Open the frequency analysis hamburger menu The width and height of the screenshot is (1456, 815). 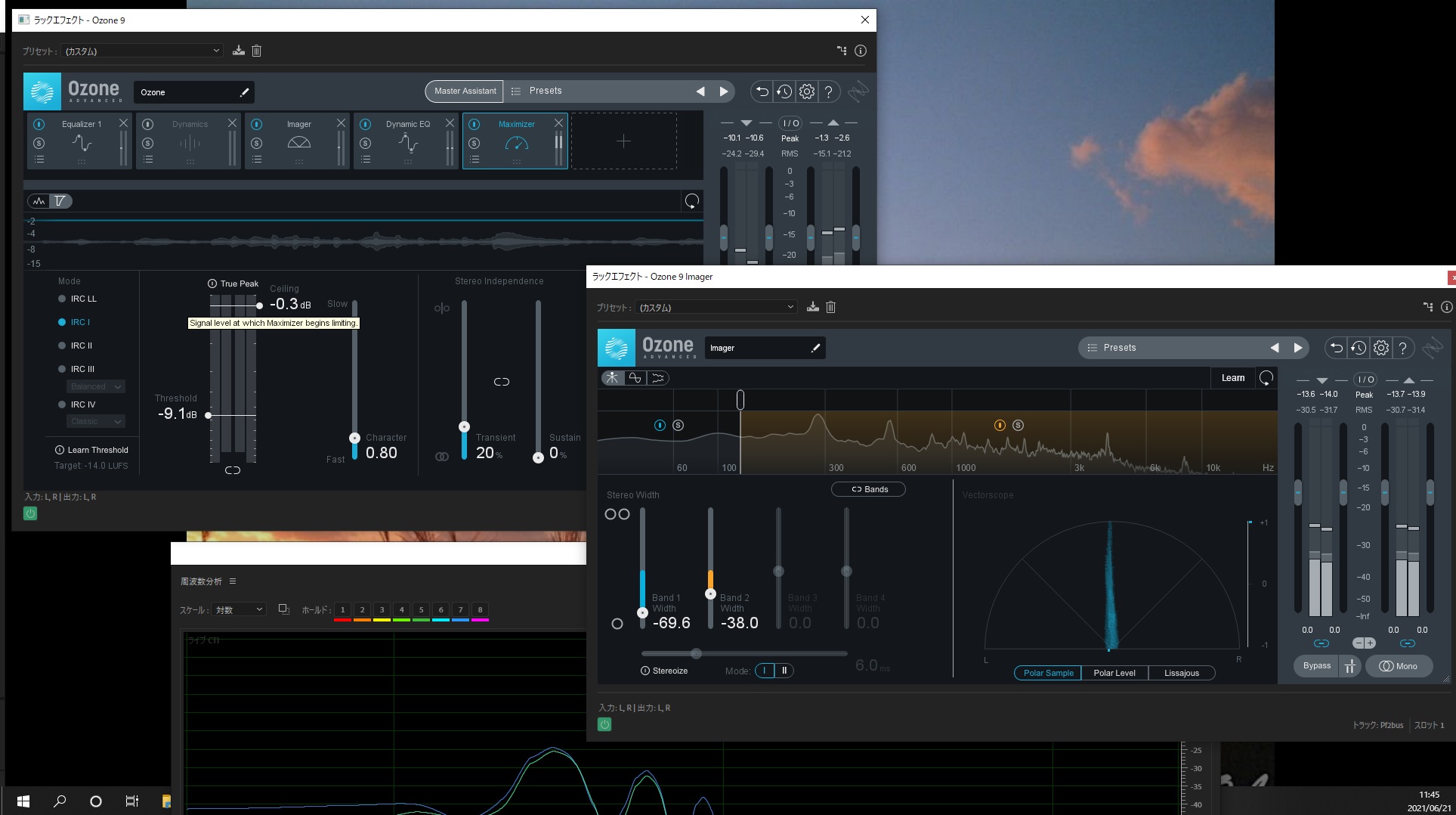tap(233, 581)
